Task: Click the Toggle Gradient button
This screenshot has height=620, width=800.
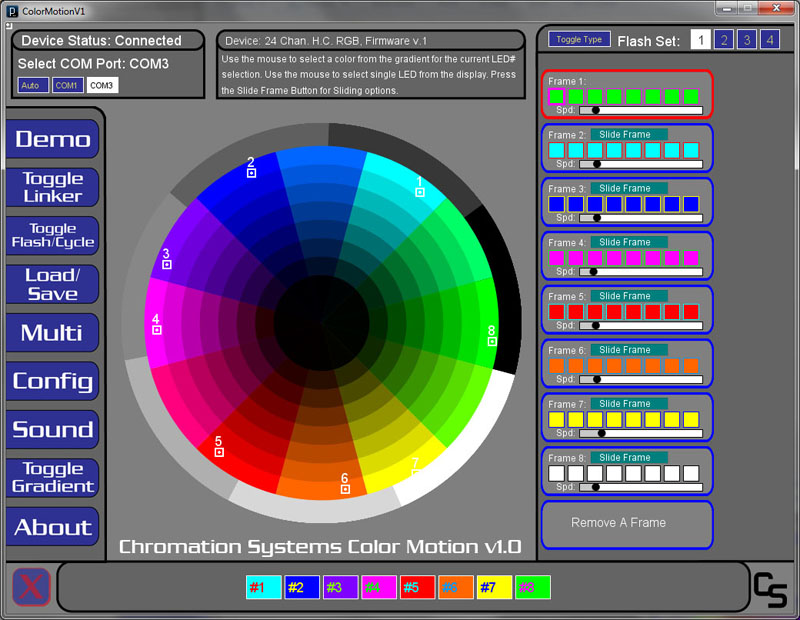Action: pyautogui.click(x=53, y=478)
